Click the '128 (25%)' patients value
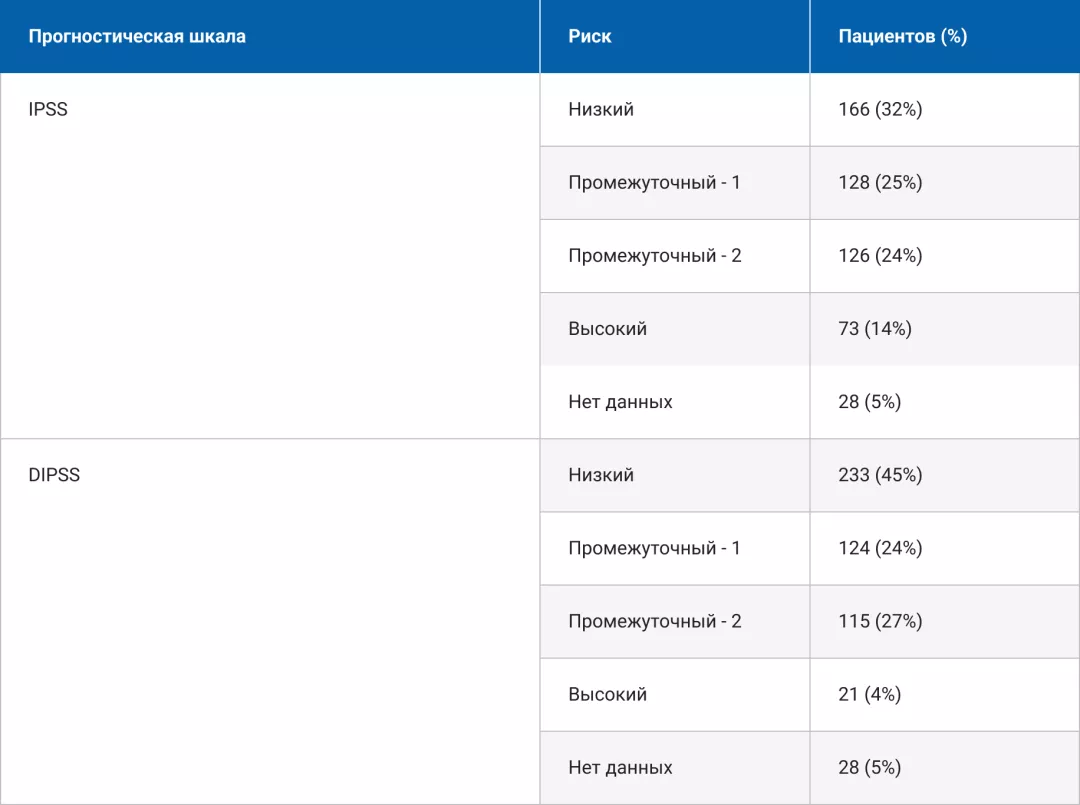1080x805 pixels. [880, 183]
